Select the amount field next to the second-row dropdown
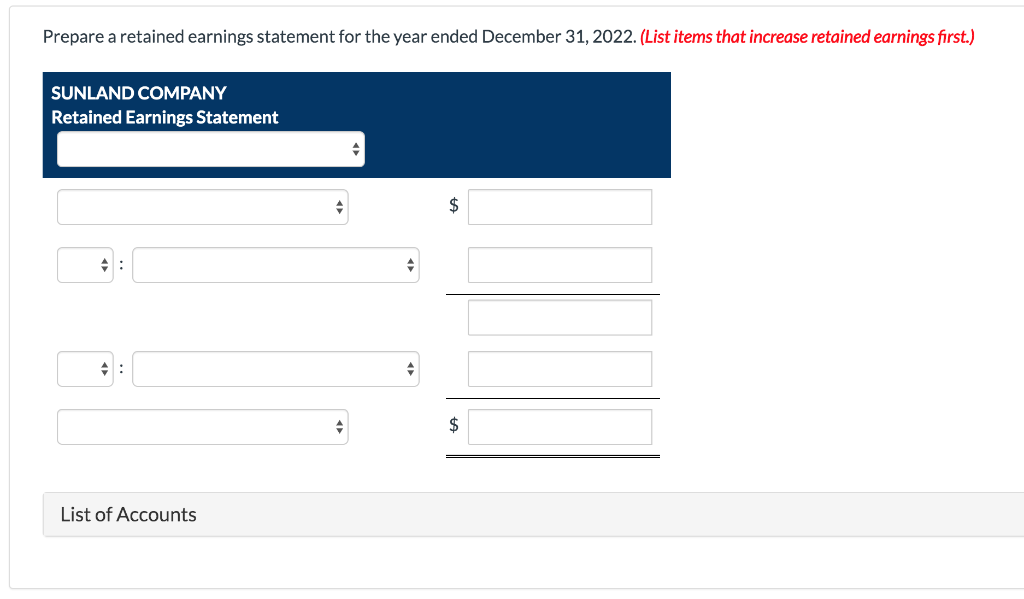This screenshot has width=1024, height=599. point(559,265)
